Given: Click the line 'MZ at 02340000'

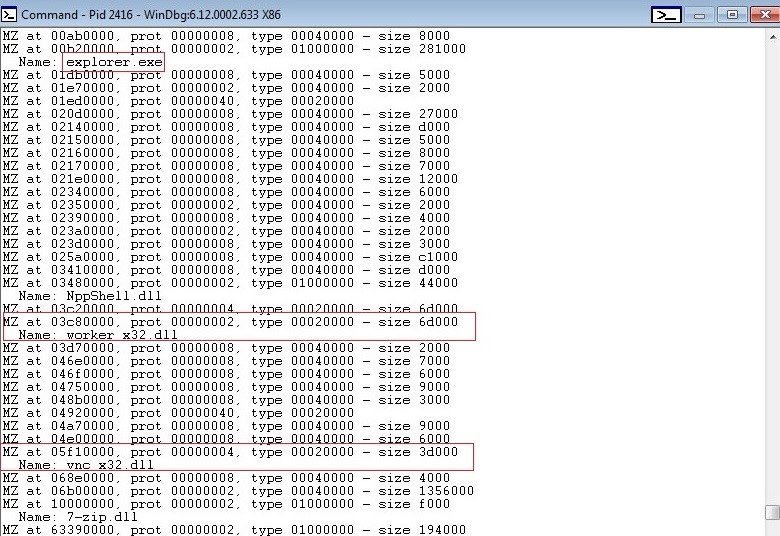Looking at the screenshot, I should click(226, 192).
